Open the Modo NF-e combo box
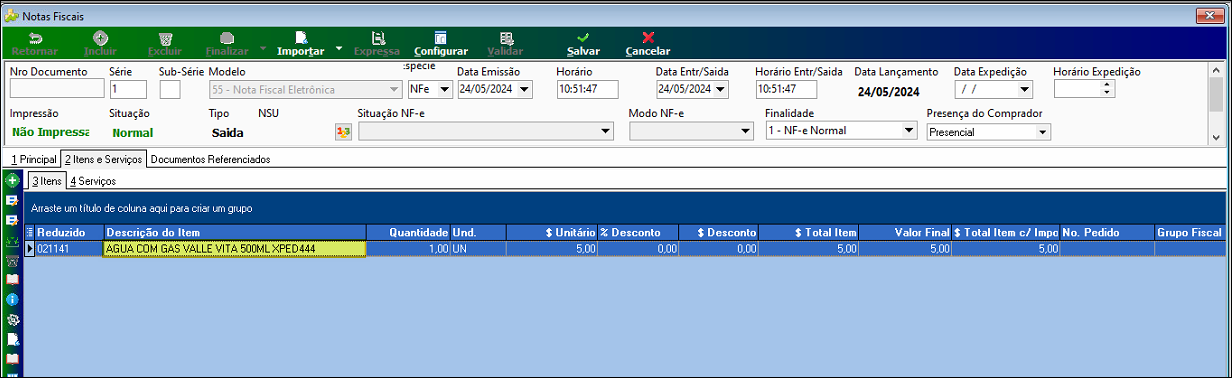Image resolution: width=1232 pixels, height=378 pixels. click(x=746, y=131)
